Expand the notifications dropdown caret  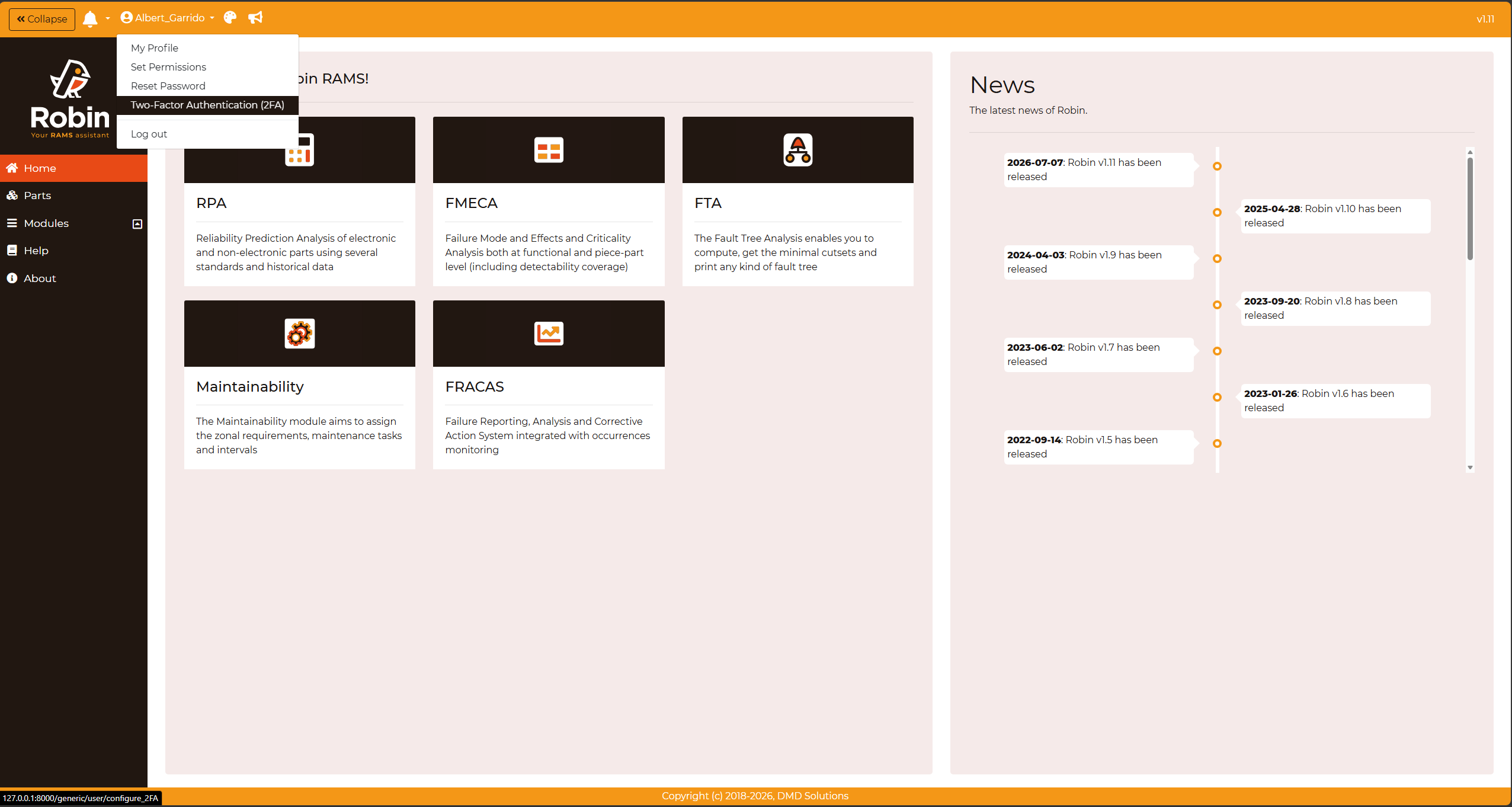[108, 18]
